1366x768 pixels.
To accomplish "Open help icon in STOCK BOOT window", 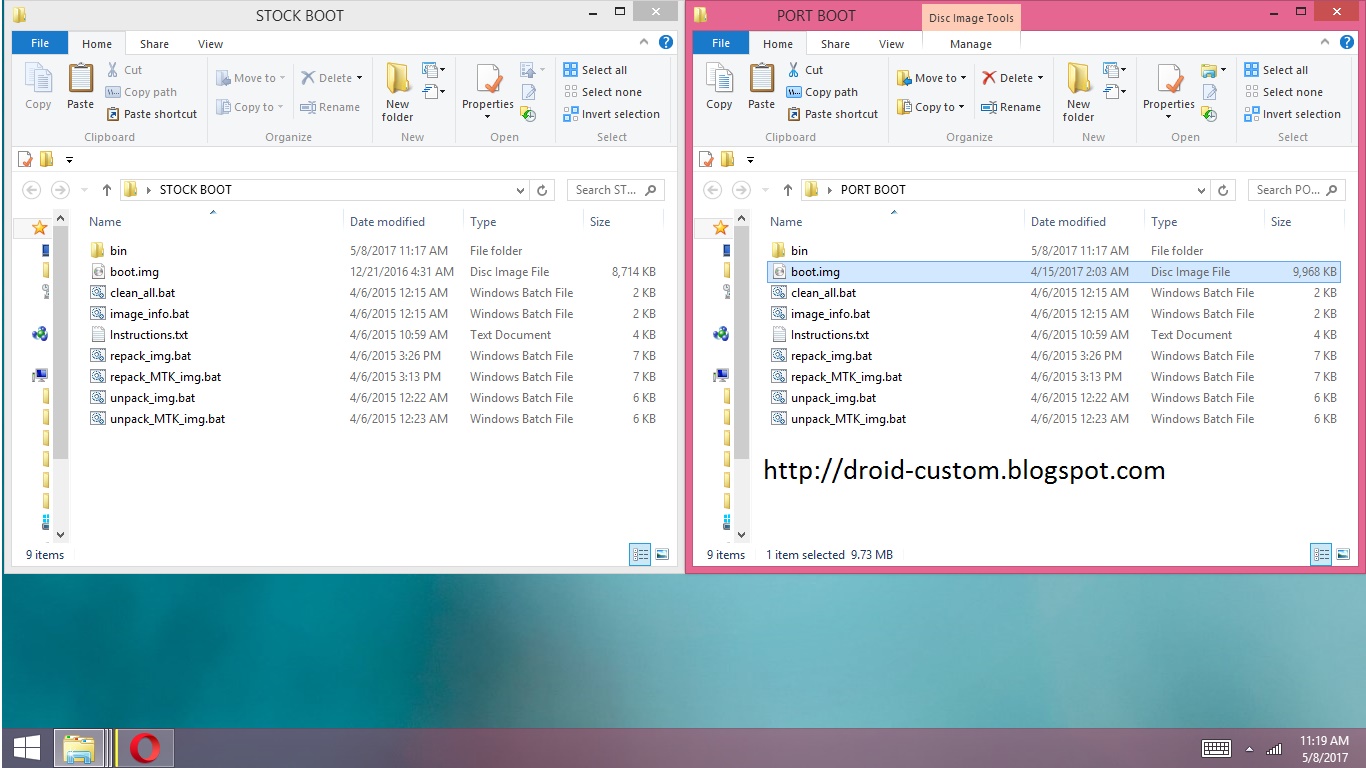I will 666,43.
